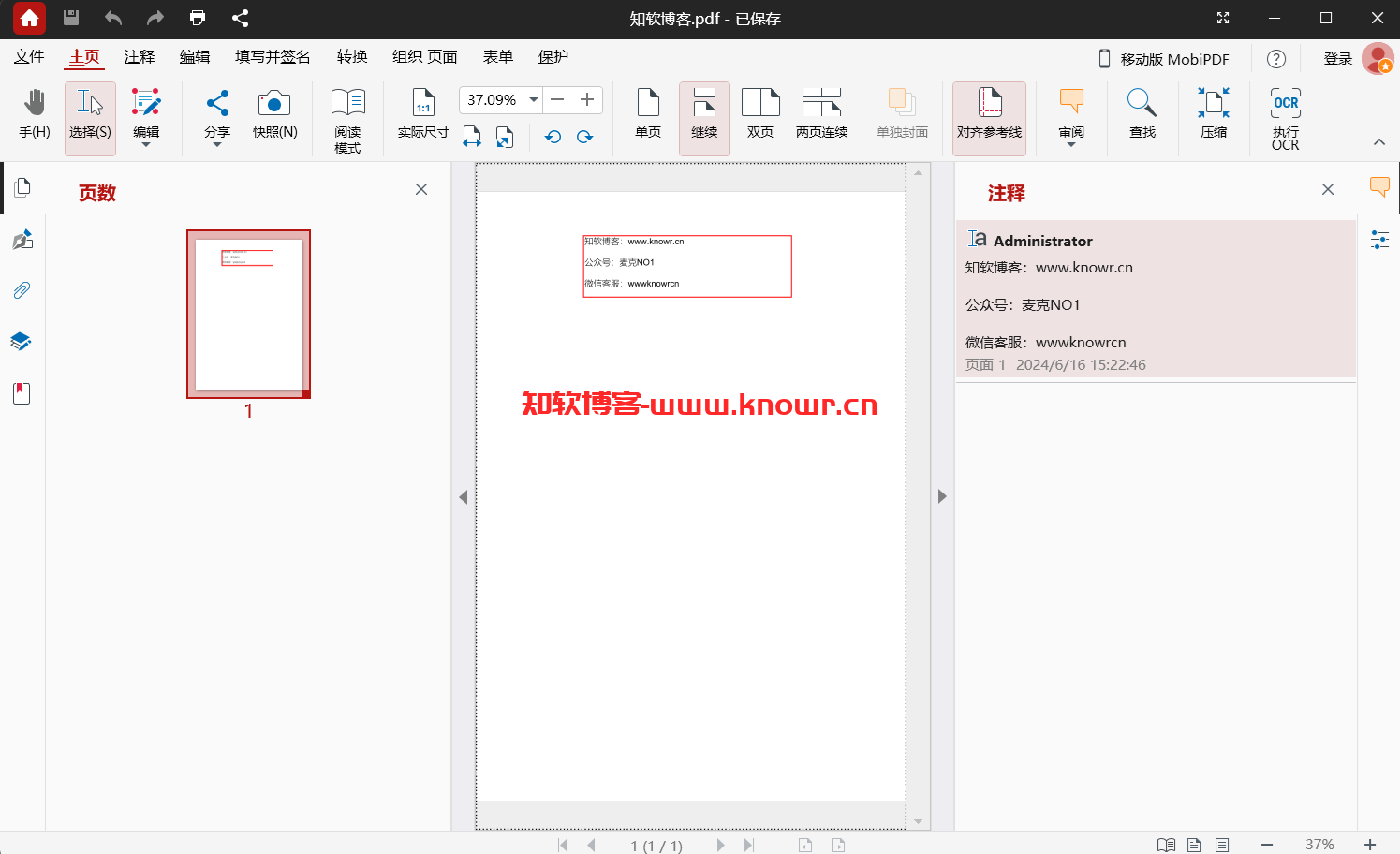Rotate page clockwise
This screenshot has width=1400, height=854.
(585, 137)
